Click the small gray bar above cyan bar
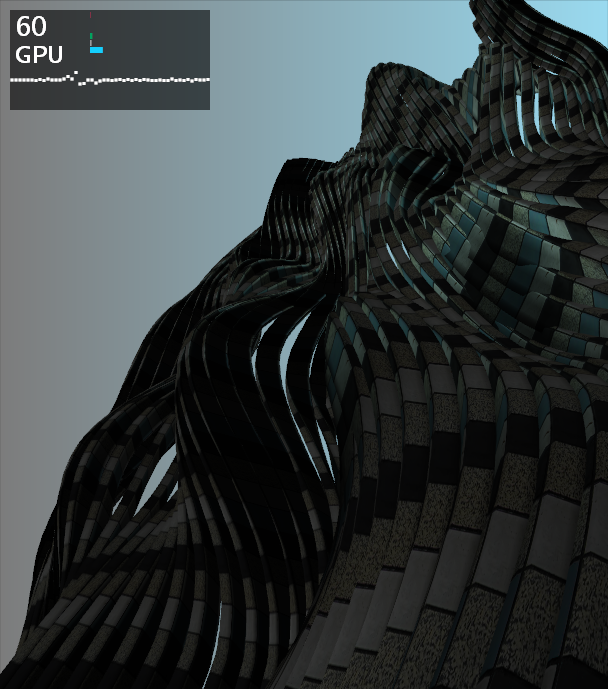 (x=91, y=43)
